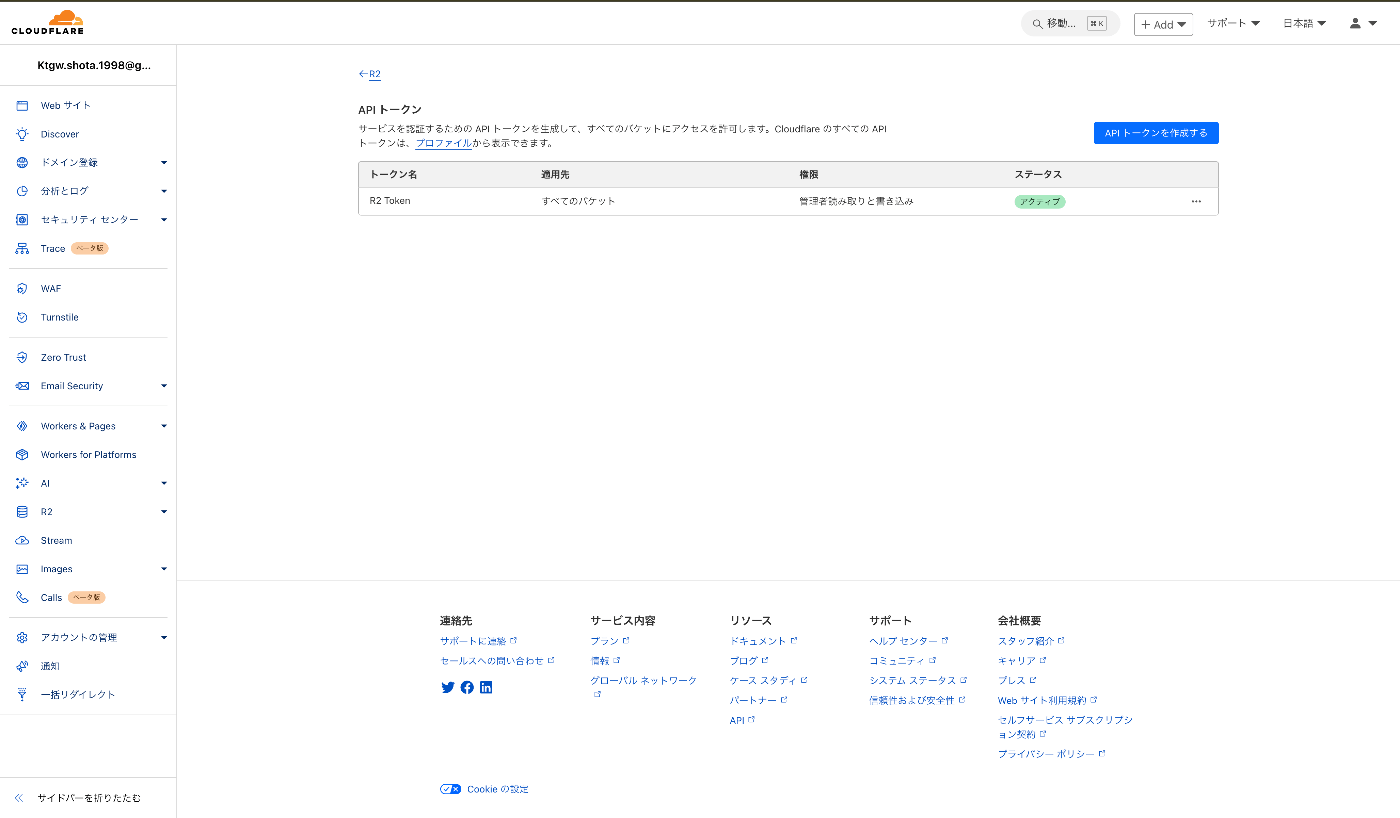Click the 移動... search field
Screen dimensions: 1400x818
pos(1070,23)
